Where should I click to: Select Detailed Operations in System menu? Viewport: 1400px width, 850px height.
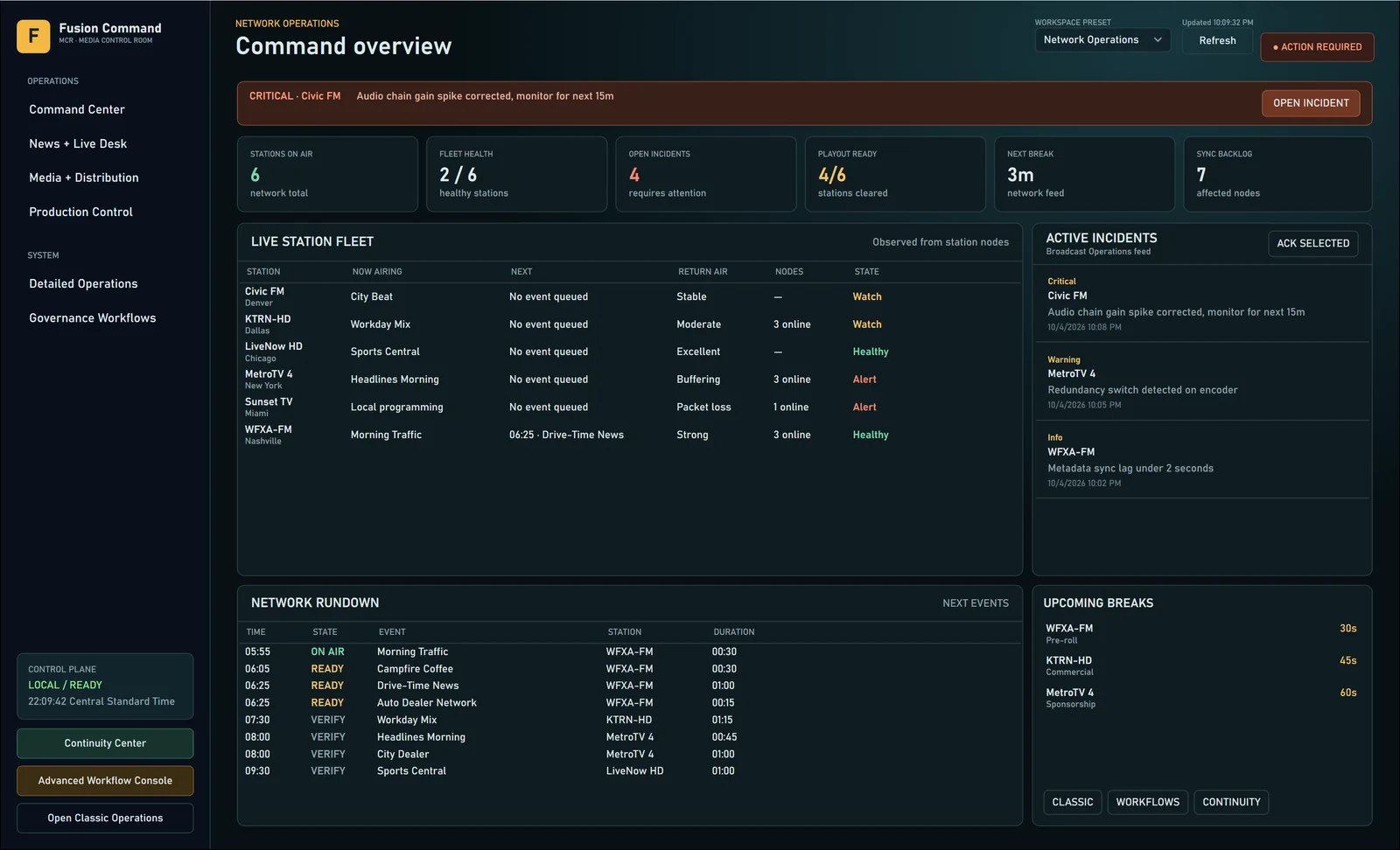(x=83, y=283)
